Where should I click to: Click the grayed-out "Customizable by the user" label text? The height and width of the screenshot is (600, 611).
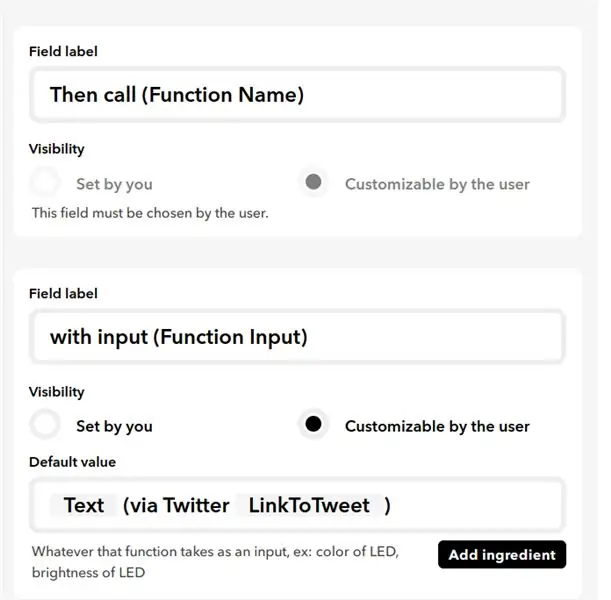click(437, 184)
